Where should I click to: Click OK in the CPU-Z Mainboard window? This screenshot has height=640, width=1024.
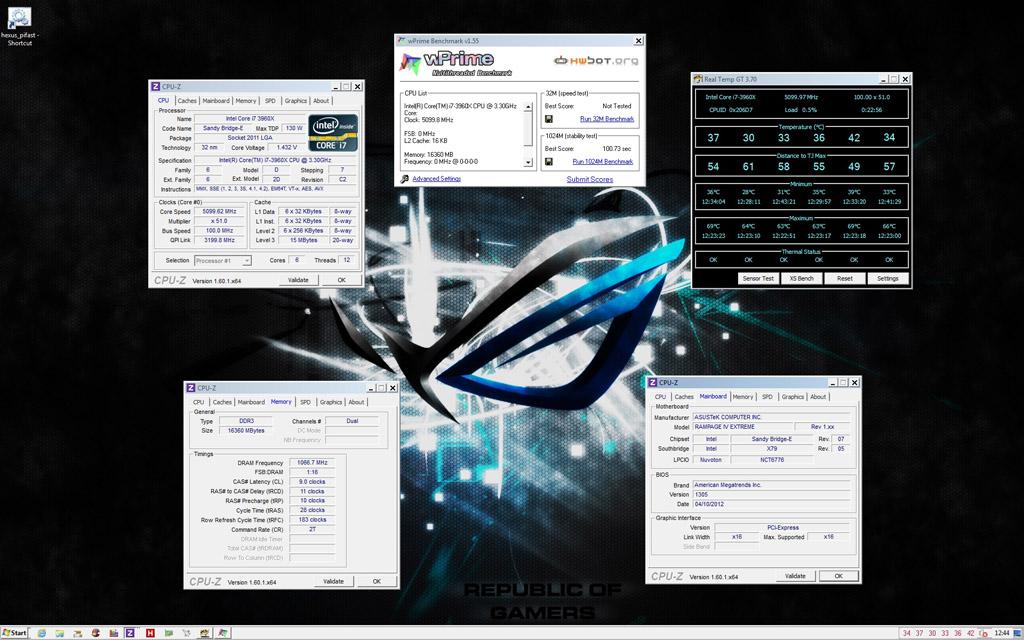click(839, 576)
